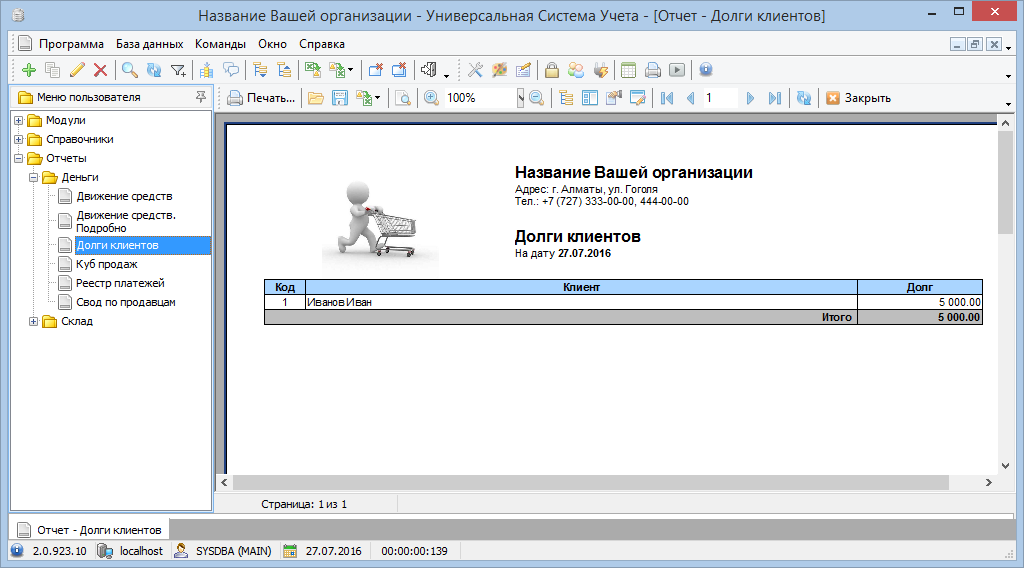Screen dimensions: 1024x568
Task: Click the green plus Add record icon
Action: (x=28, y=70)
